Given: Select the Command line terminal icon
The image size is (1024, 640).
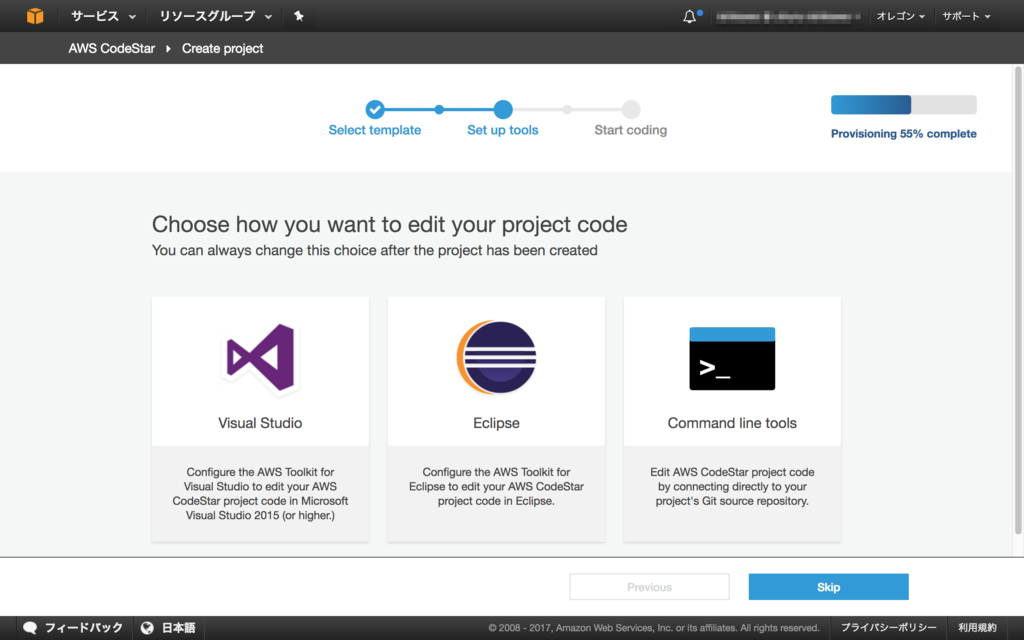Looking at the screenshot, I should 732,359.
